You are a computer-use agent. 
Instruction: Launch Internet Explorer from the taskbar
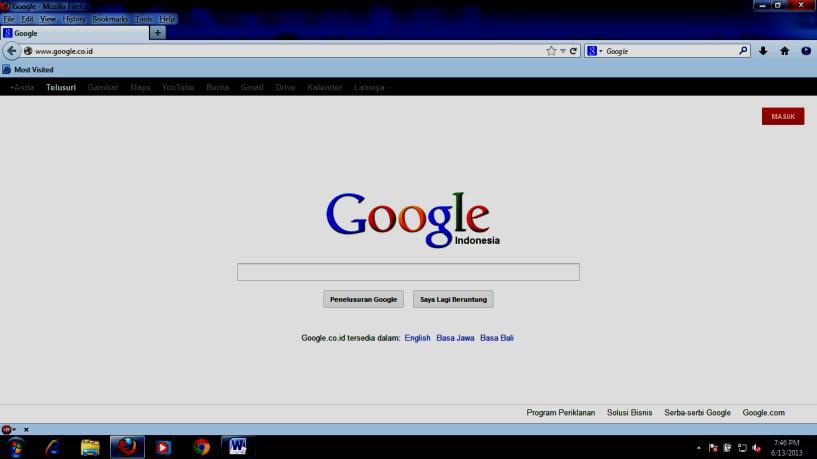[x=53, y=447]
